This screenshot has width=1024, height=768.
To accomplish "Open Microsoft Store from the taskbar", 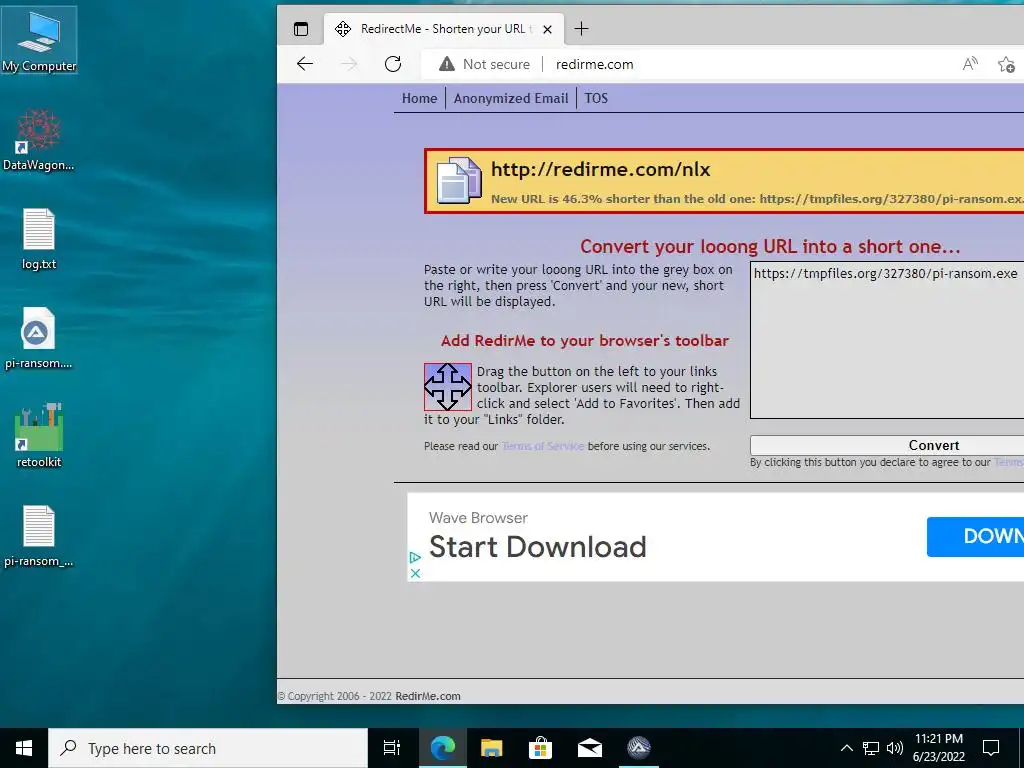I will pos(540,748).
